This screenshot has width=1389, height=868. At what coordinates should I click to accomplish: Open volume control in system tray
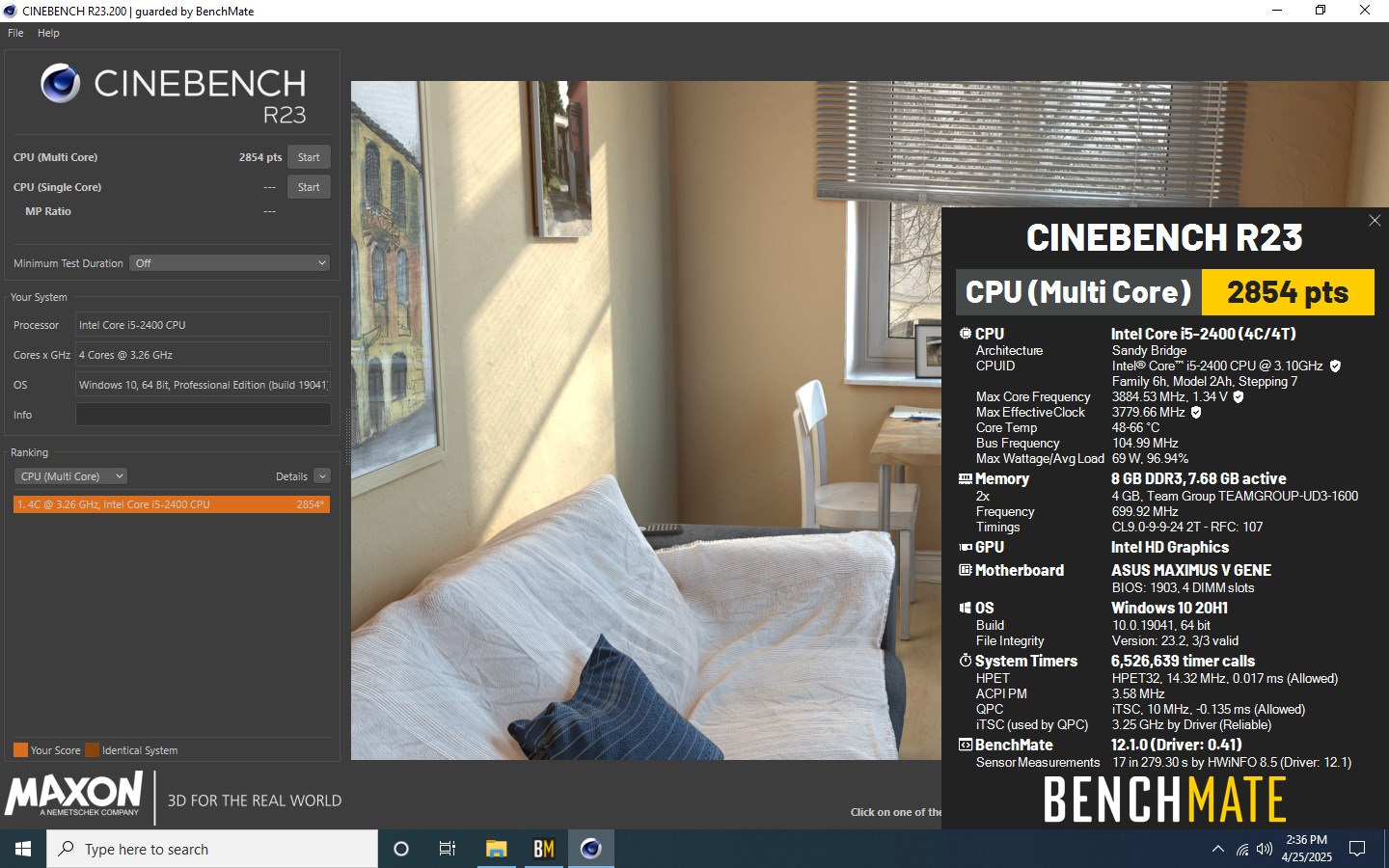(x=1265, y=849)
